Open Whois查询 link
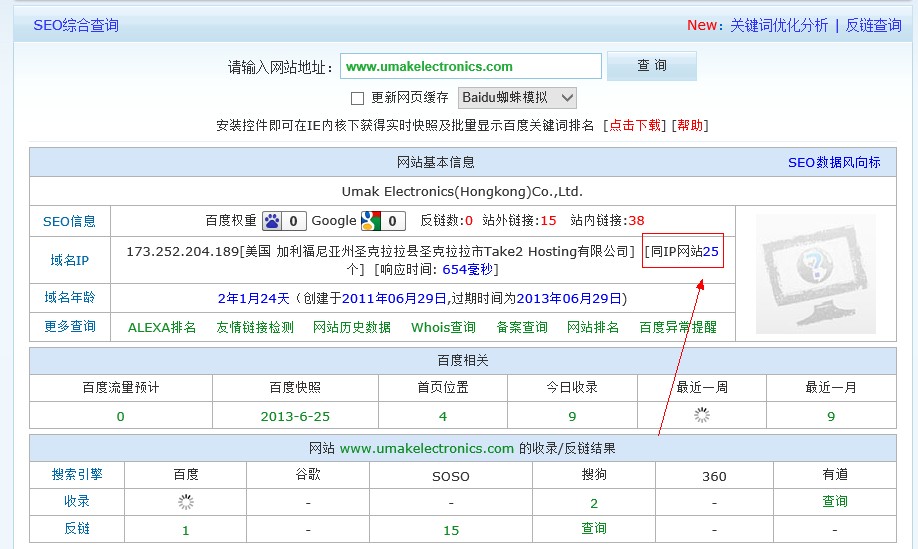The image size is (918, 549). coord(443,327)
